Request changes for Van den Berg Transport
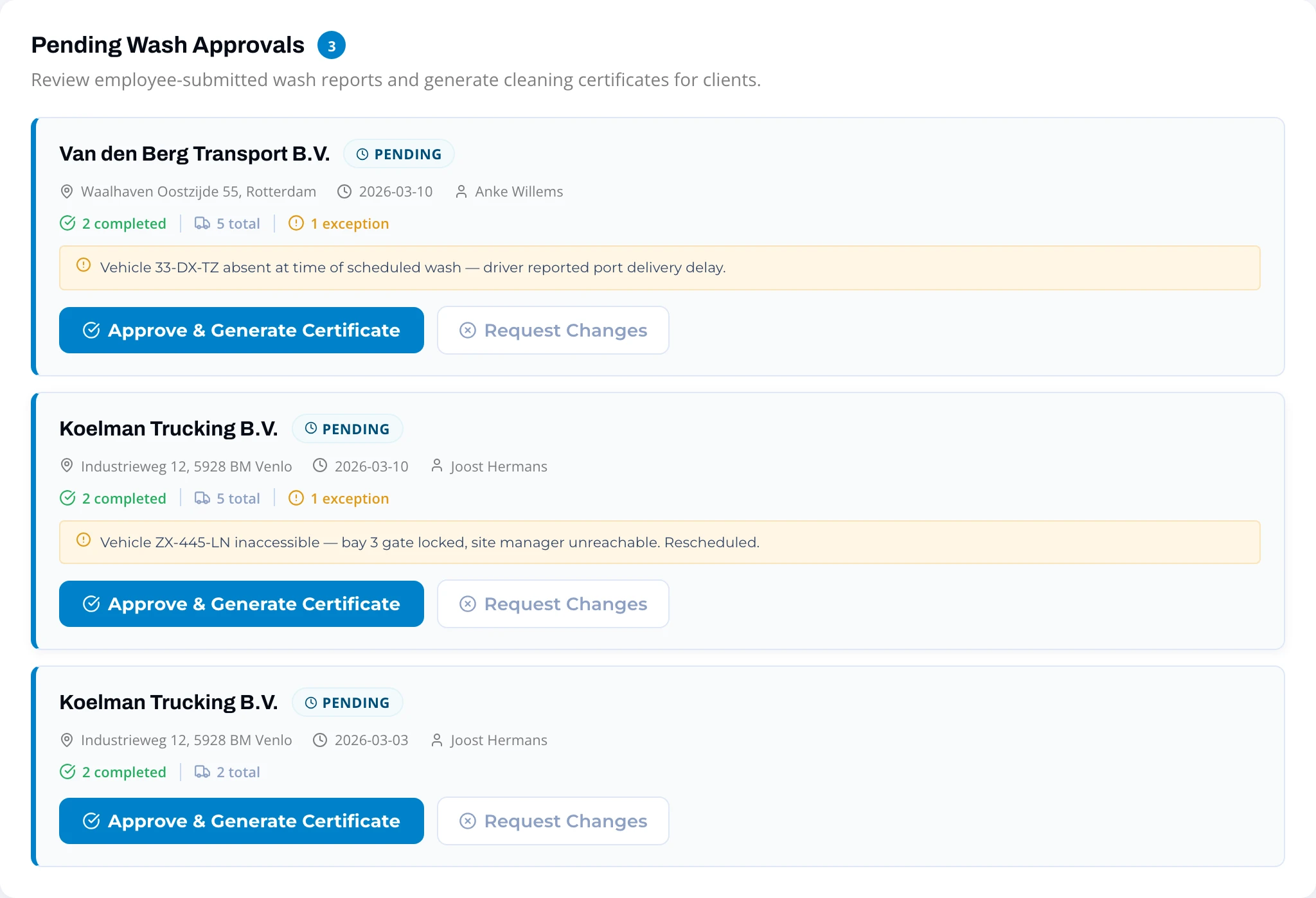Screen dimensions: 1316x898 pyautogui.click(x=553, y=330)
